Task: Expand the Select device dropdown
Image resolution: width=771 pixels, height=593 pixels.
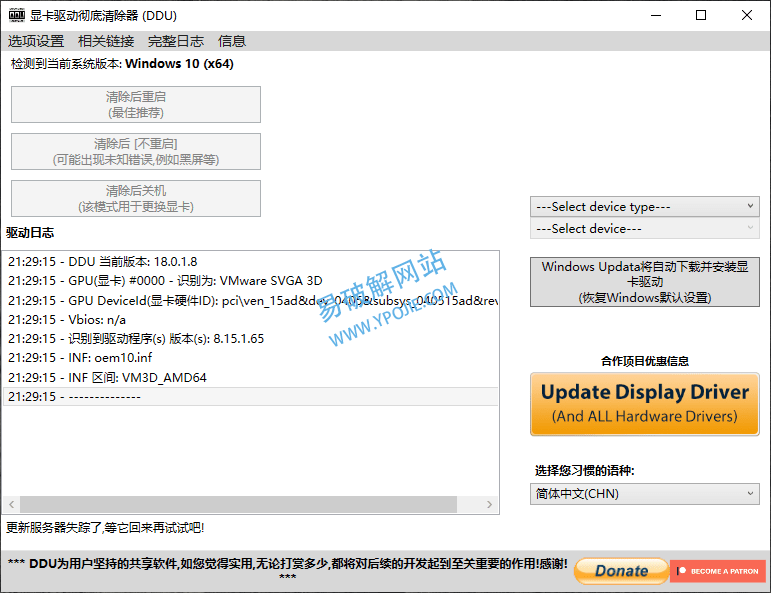Action: (x=645, y=229)
